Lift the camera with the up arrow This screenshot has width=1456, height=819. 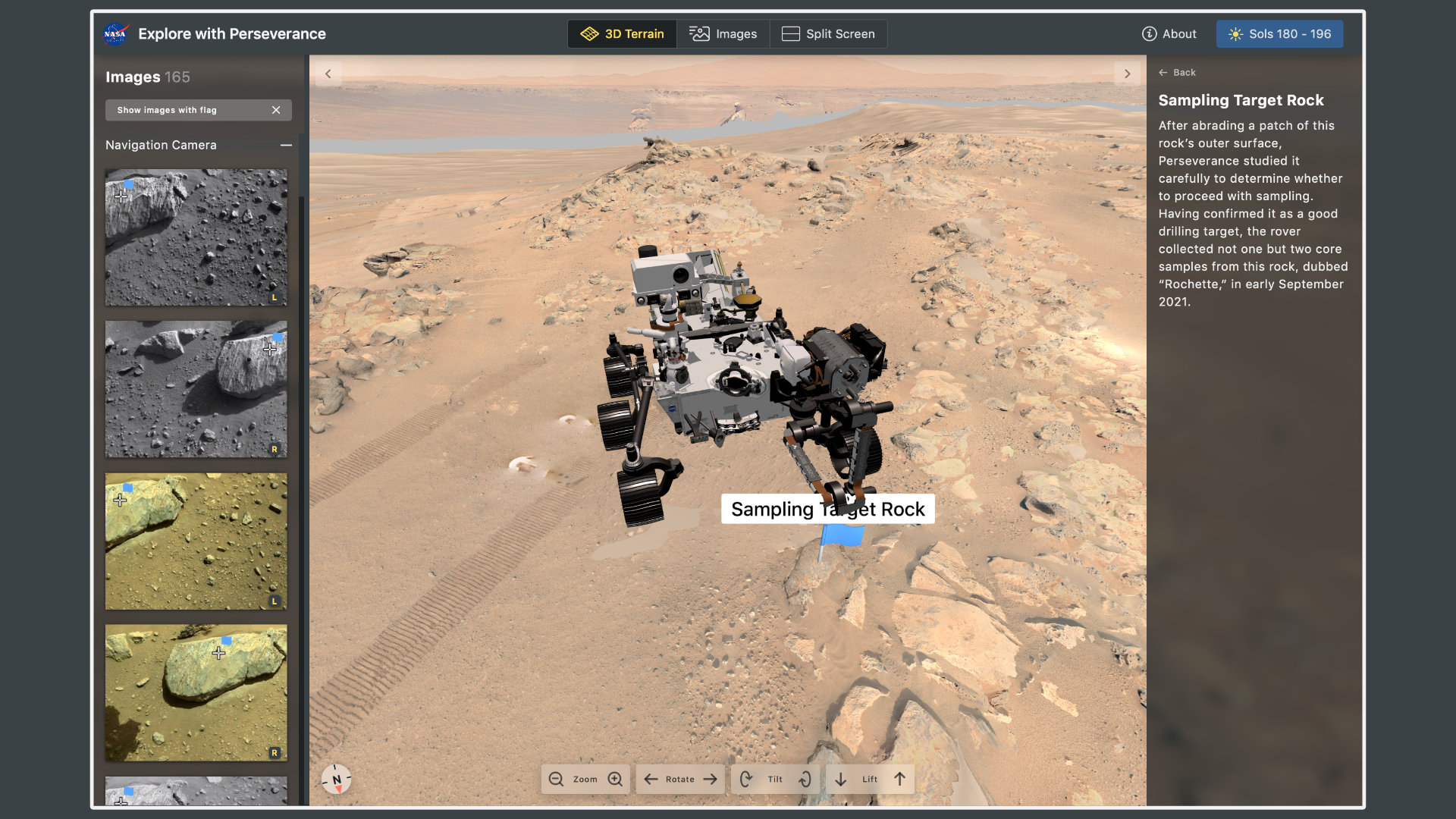(x=899, y=779)
